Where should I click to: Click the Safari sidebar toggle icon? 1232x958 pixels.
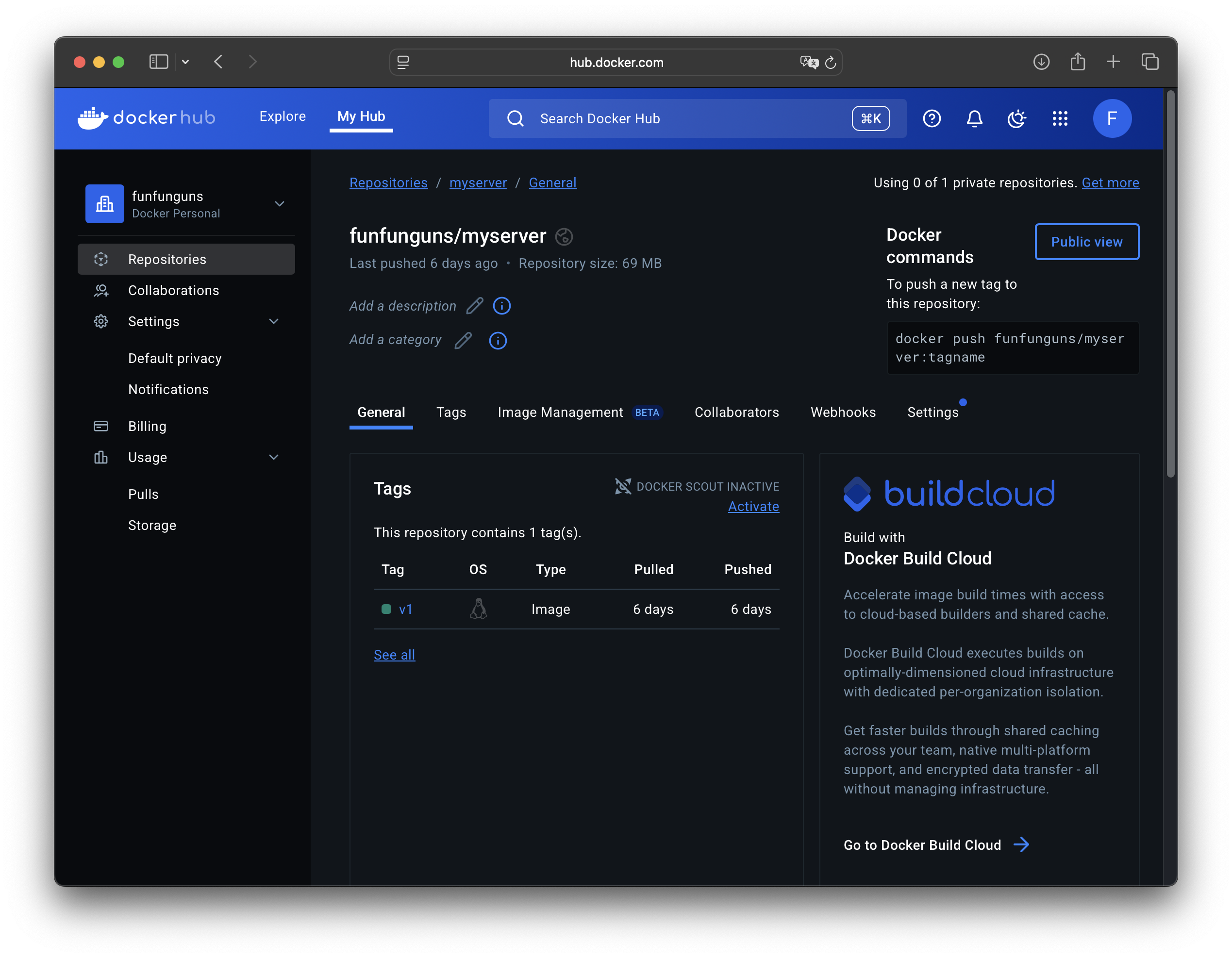pos(159,62)
